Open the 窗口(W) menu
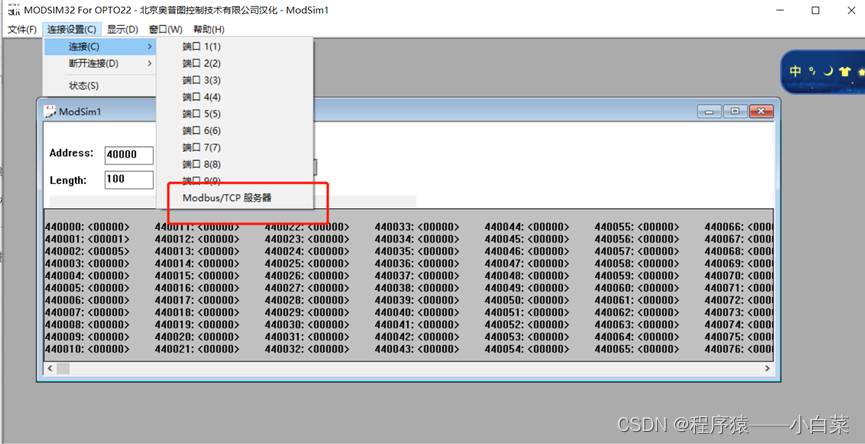 pos(165,29)
